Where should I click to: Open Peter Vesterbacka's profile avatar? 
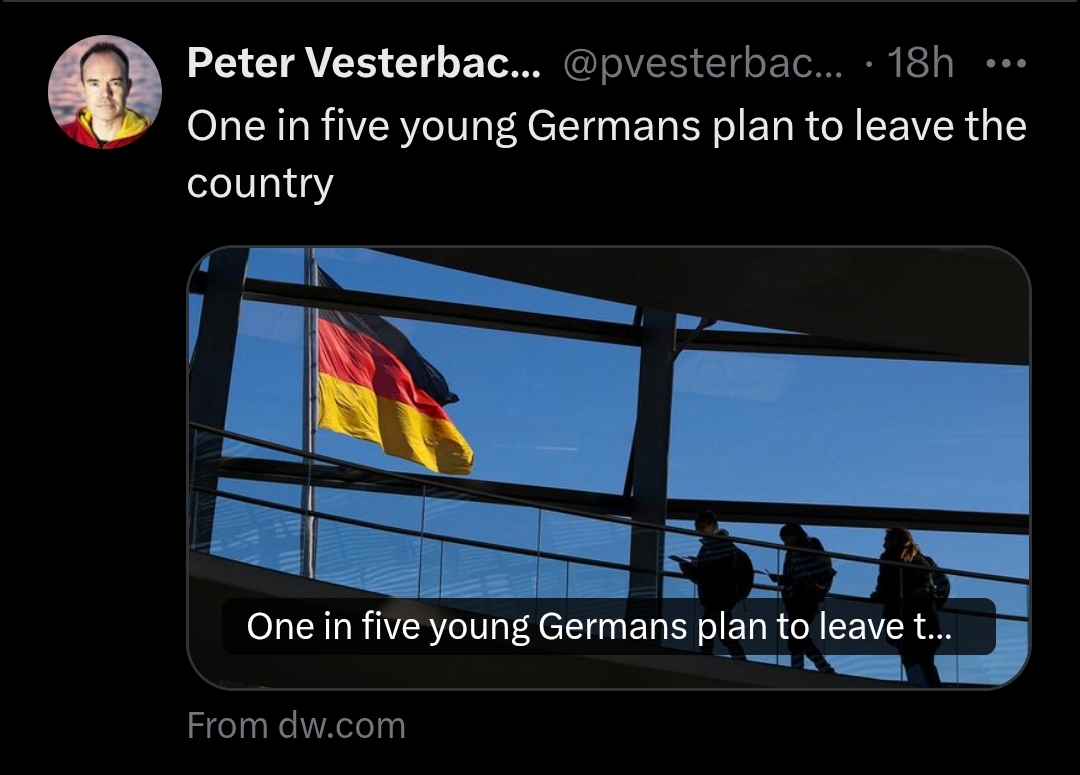point(105,92)
